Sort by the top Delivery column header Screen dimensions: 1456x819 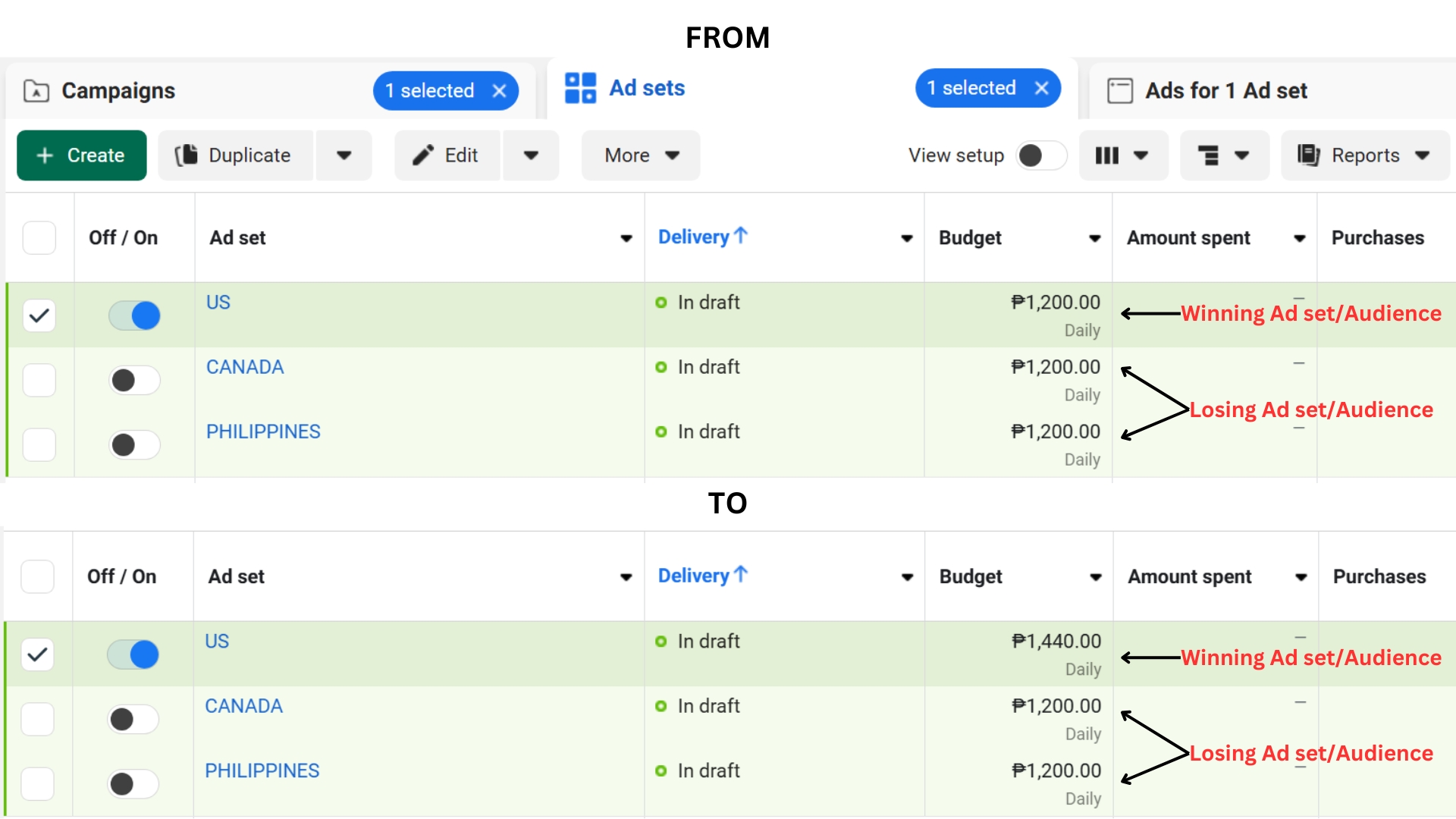(x=694, y=237)
